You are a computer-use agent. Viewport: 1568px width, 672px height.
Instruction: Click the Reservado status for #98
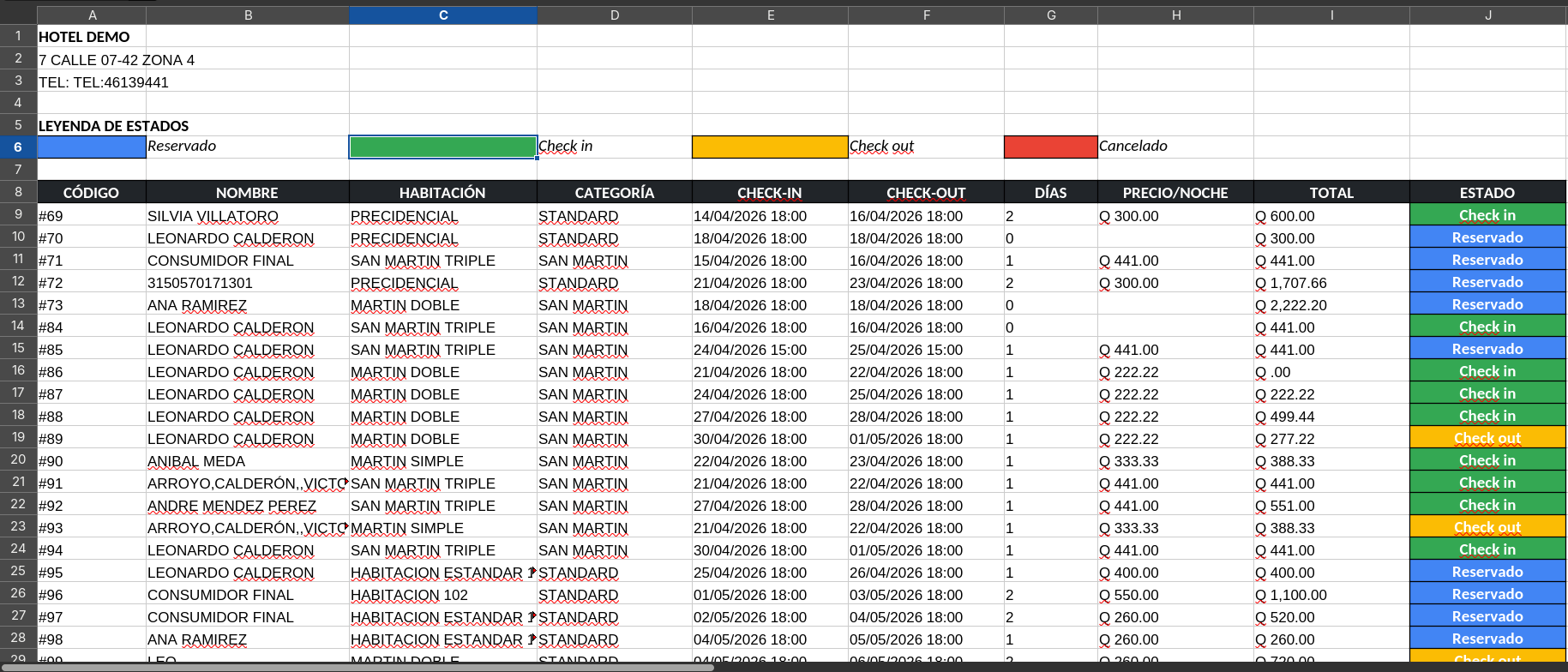[x=1487, y=639]
